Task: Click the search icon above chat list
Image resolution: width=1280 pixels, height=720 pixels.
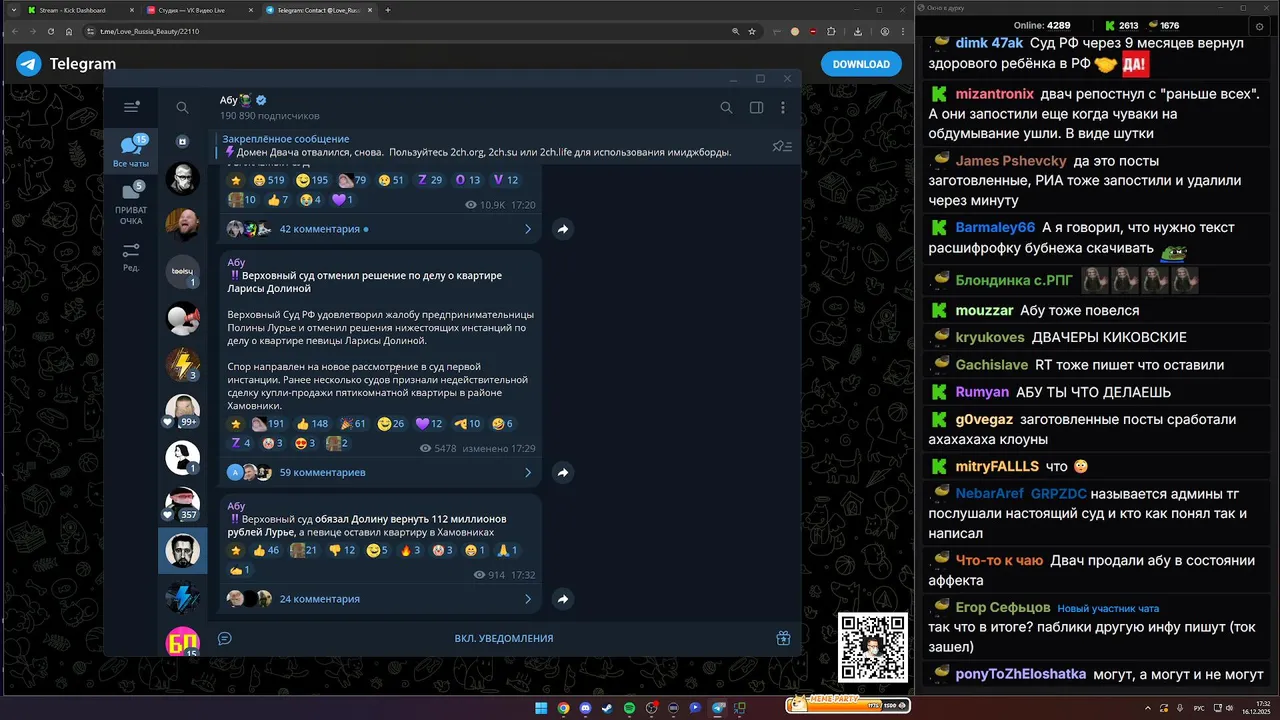Action: click(182, 107)
